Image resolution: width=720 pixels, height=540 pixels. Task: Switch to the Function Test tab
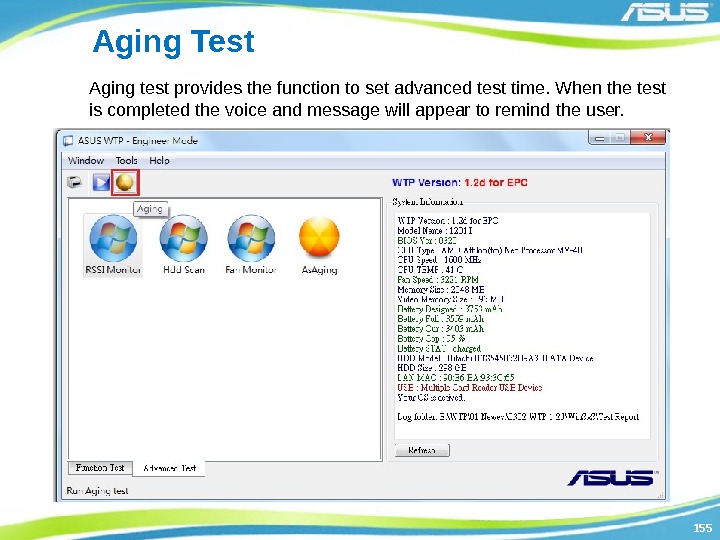click(100, 468)
